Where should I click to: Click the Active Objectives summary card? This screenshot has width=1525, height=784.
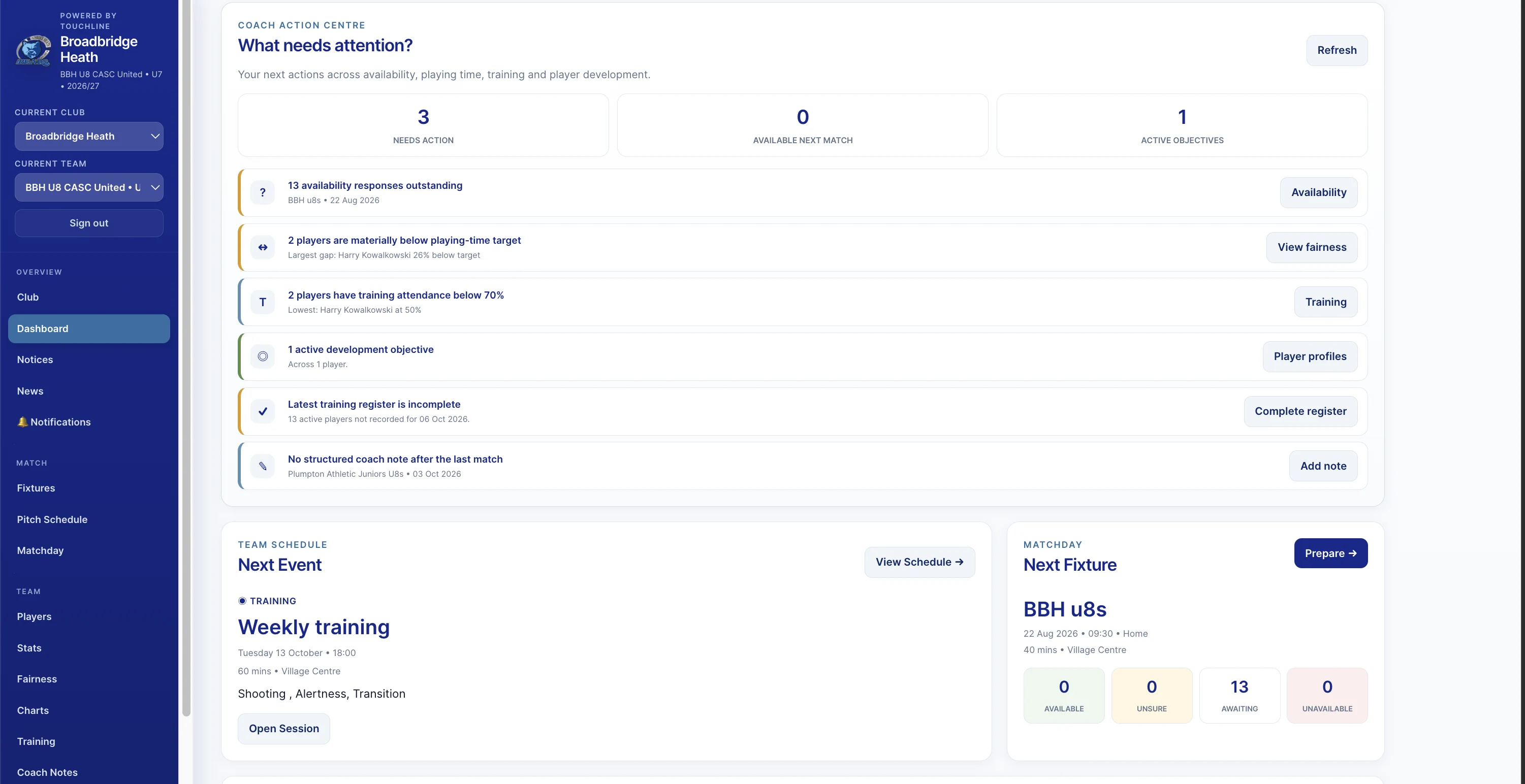click(1182, 125)
